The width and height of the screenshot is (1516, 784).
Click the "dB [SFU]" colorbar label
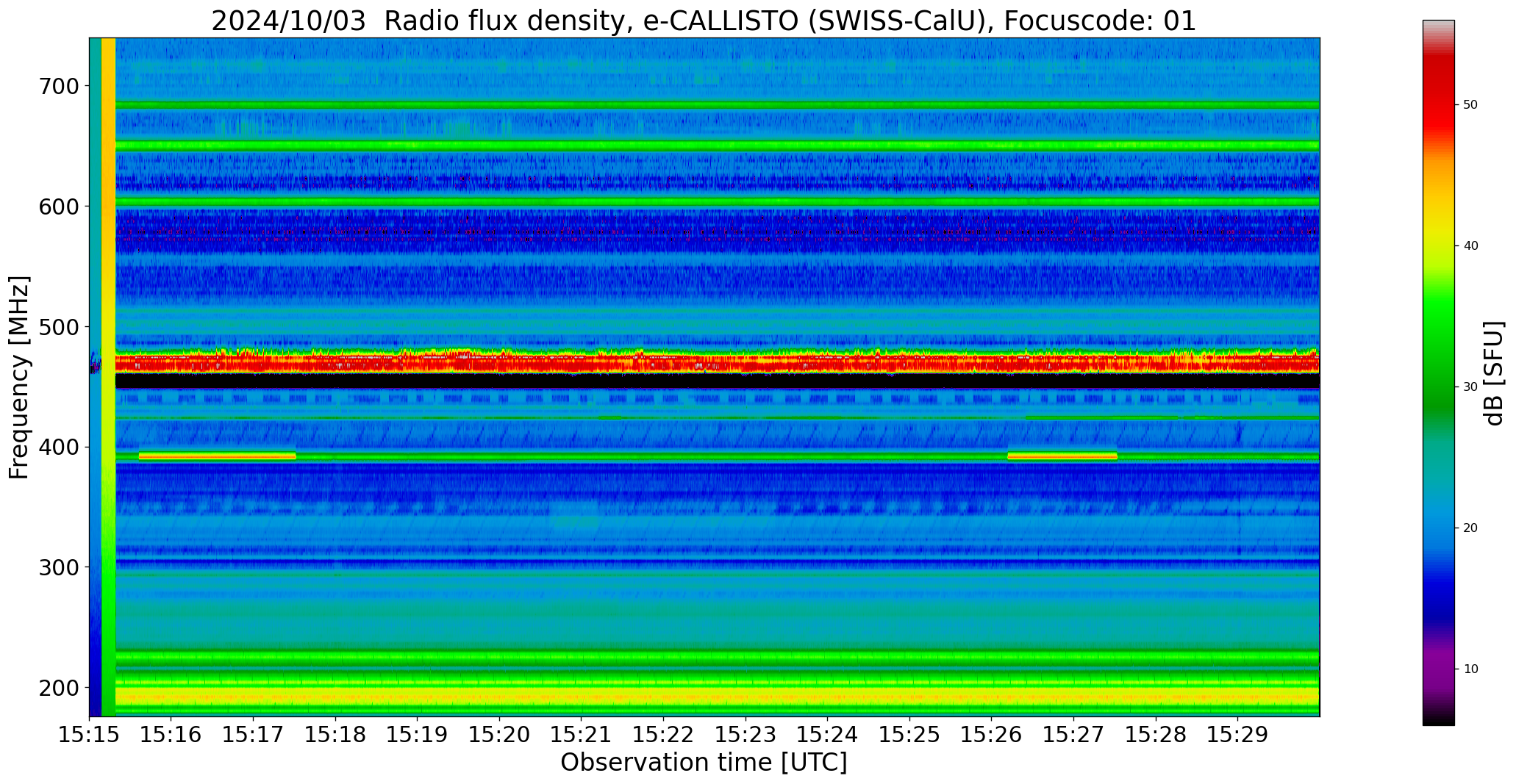1494,373
